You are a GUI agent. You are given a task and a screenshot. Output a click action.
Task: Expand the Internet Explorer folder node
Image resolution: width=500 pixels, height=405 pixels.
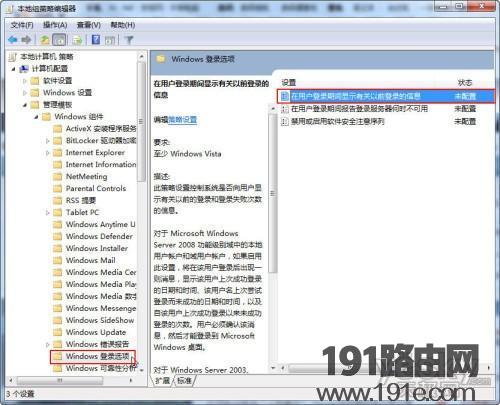coord(48,153)
